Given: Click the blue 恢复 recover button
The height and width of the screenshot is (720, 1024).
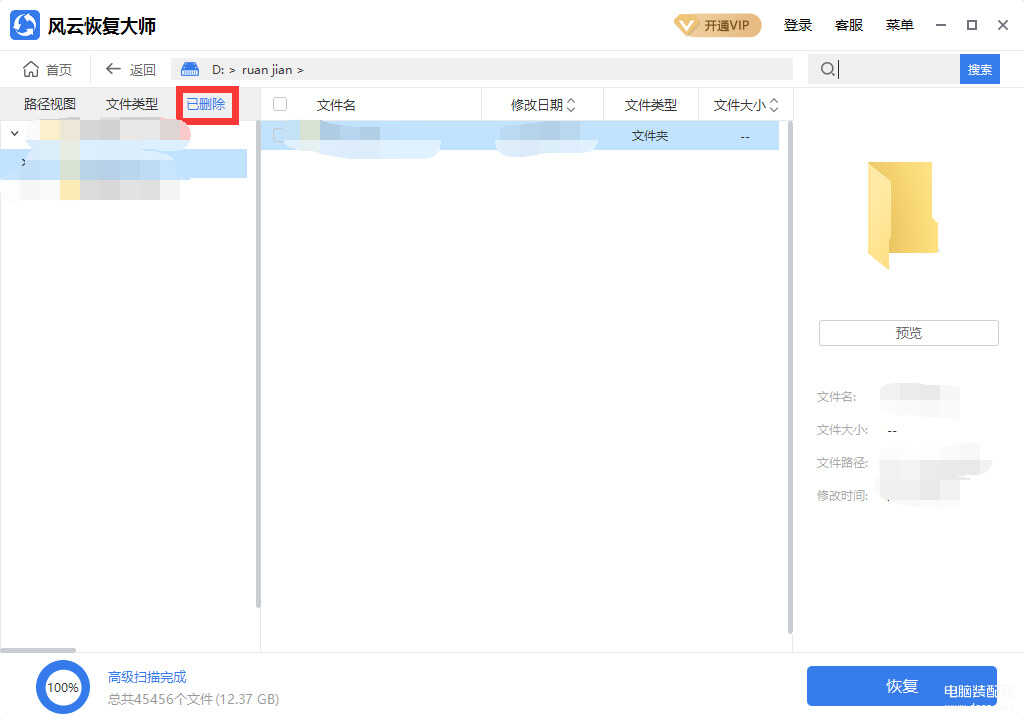Looking at the screenshot, I should click(x=902, y=685).
